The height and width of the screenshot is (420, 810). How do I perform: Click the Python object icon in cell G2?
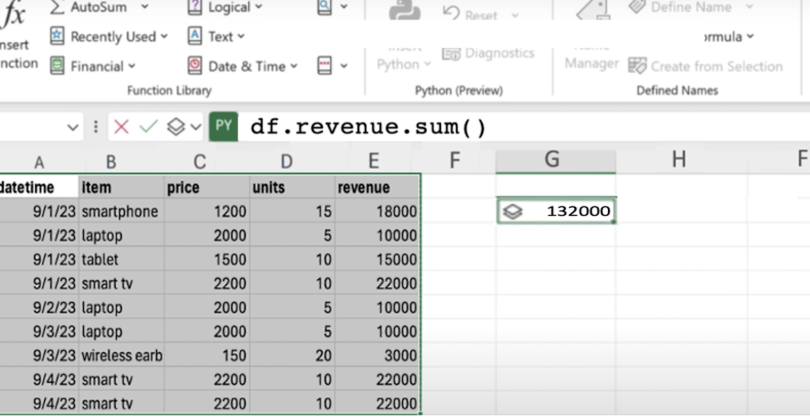[513, 211]
